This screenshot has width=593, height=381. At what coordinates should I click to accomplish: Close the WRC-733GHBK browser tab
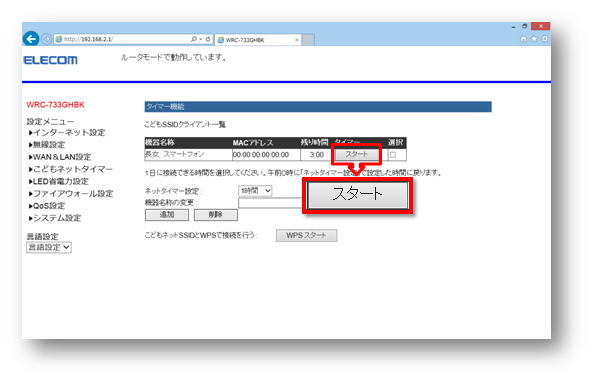[x=297, y=40]
